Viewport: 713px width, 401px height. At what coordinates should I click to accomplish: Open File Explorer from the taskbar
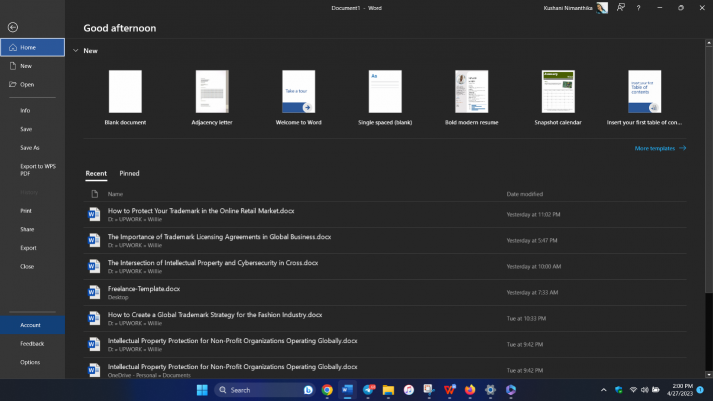pyautogui.click(x=388, y=390)
